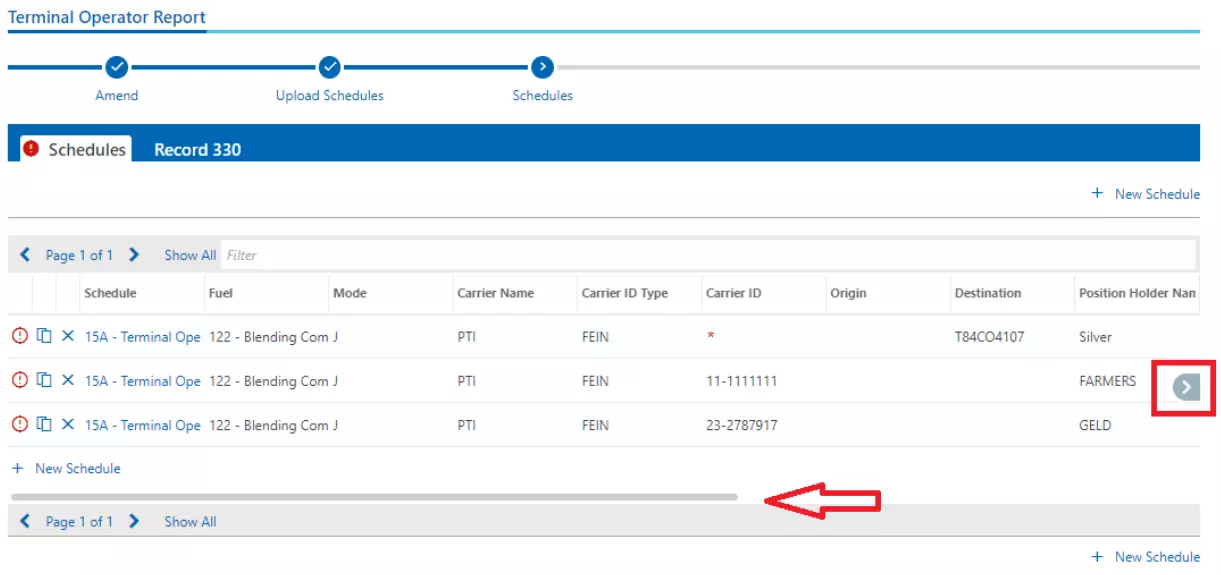1221x575 pixels.
Task: Sort by the Carrier Name column header
Action: (495, 293)
